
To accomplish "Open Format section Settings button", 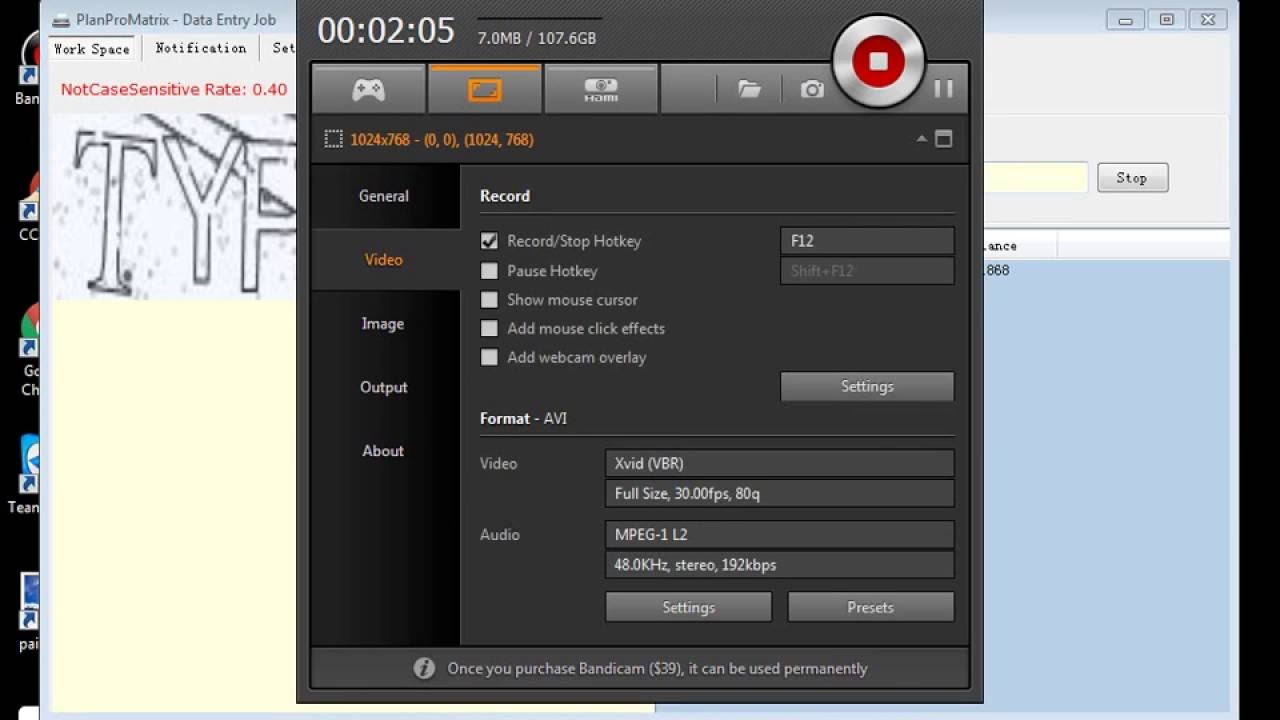I will 689,607.
